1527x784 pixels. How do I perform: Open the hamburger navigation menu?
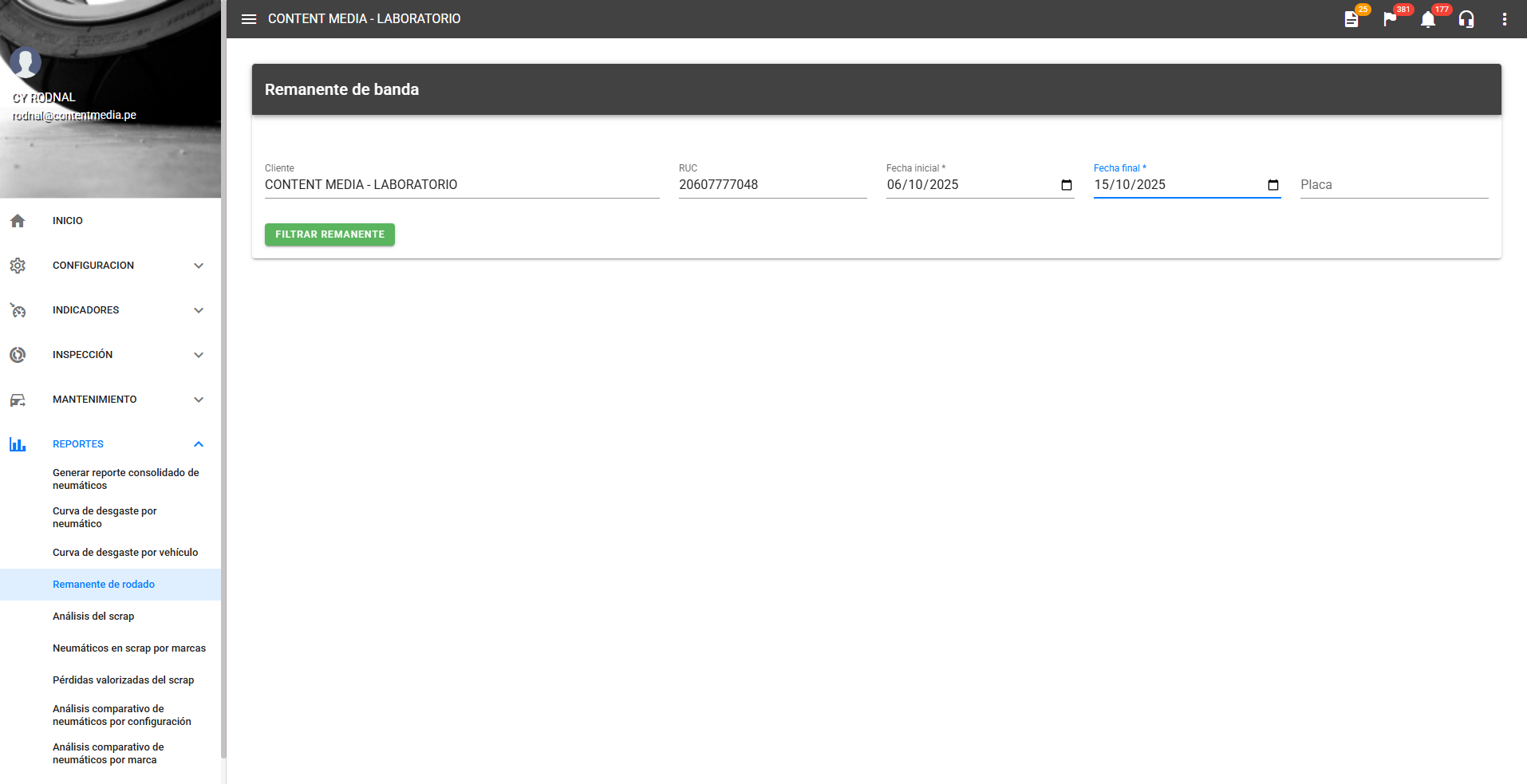pyautogui.click(x=249, y=19)
